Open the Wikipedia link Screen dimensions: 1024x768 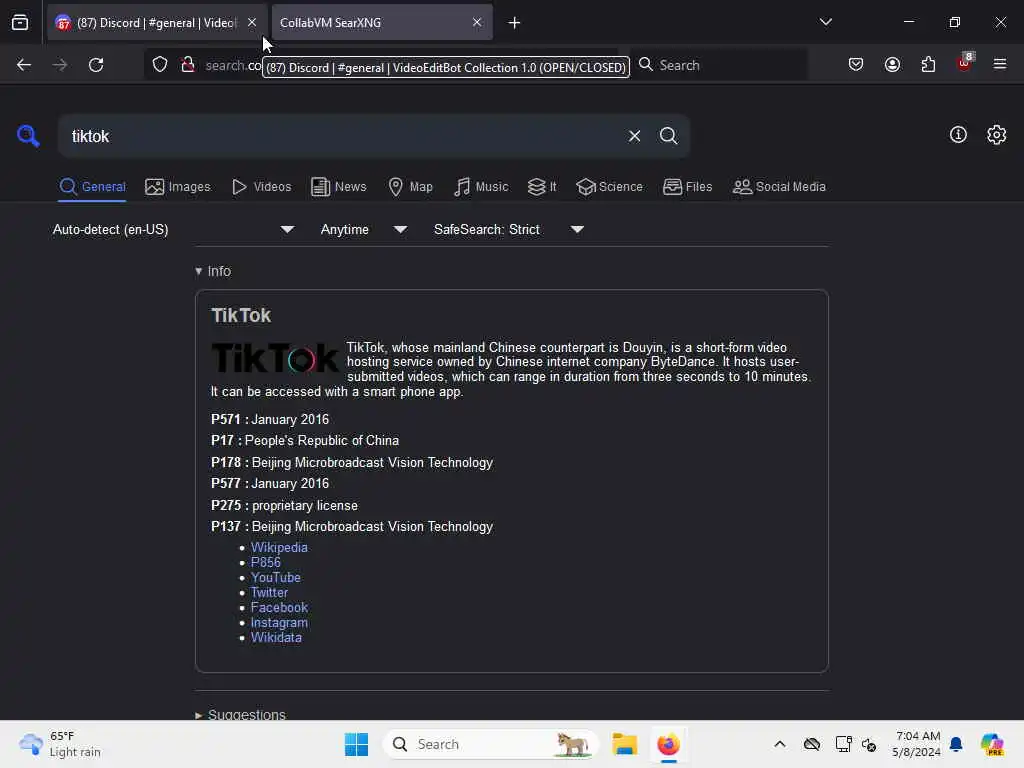coord(279,547)
